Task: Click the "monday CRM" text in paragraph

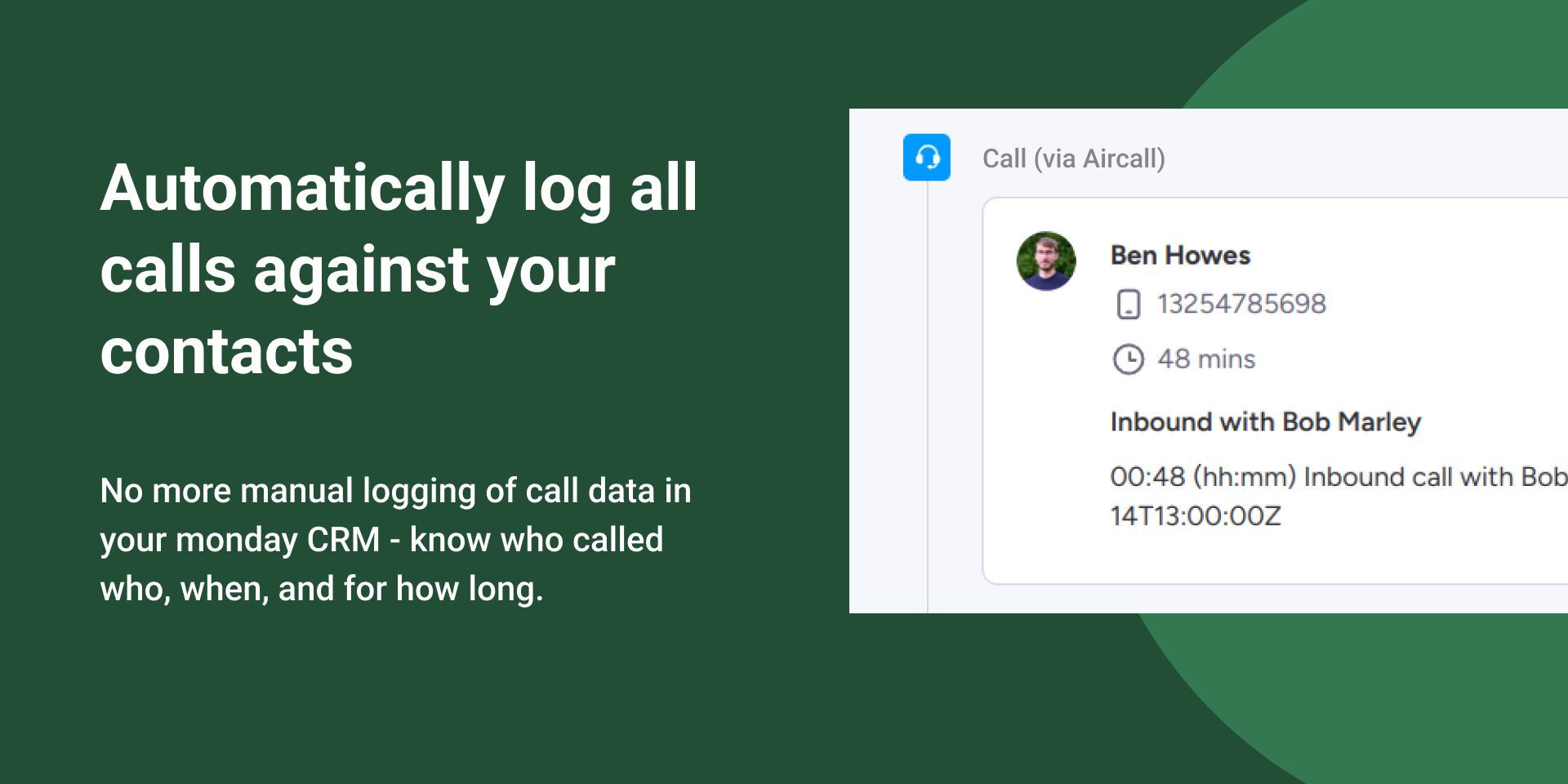Action: [x=278, y=540]
